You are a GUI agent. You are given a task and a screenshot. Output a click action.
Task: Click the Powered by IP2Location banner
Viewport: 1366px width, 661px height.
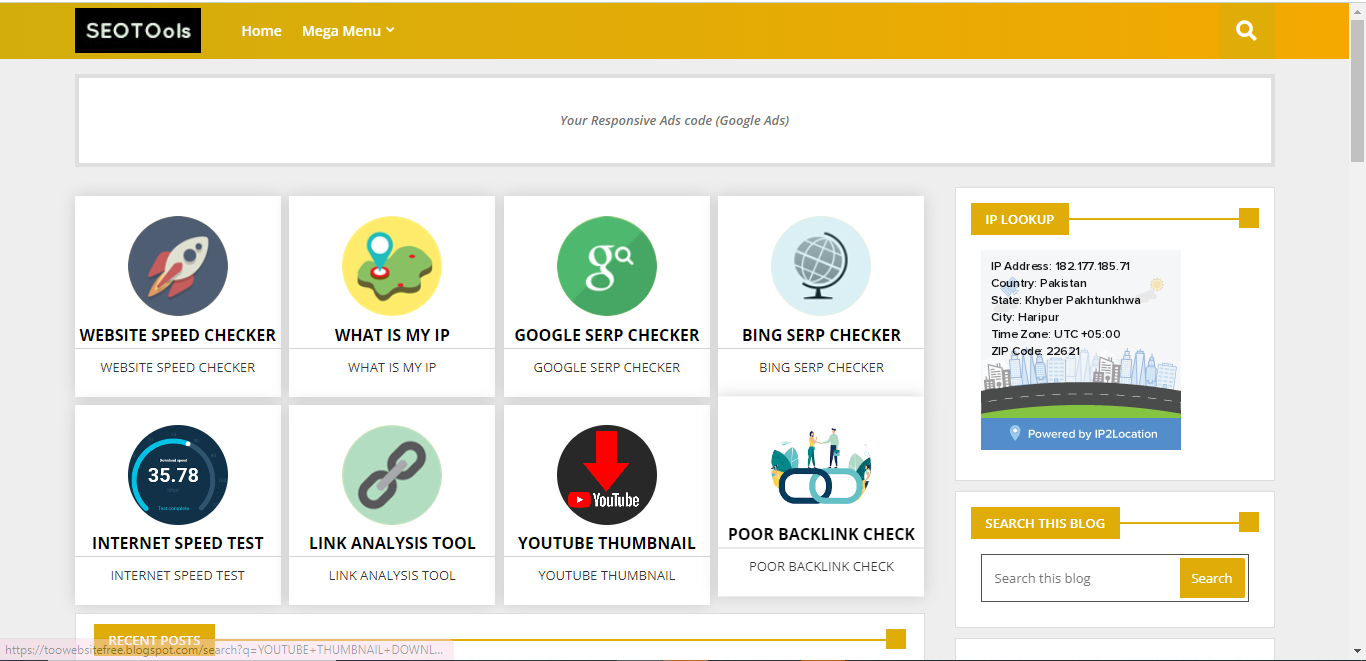pos(1081,434)
